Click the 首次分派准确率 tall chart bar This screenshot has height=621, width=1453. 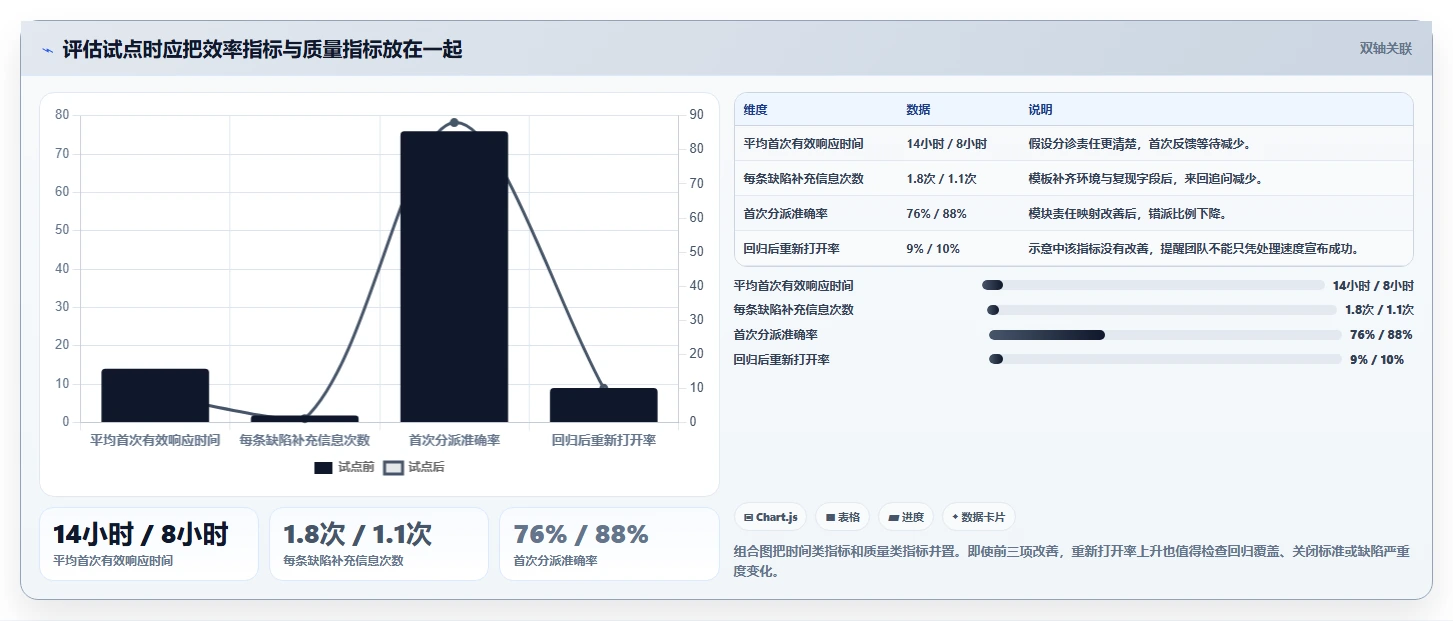point(454,277)
